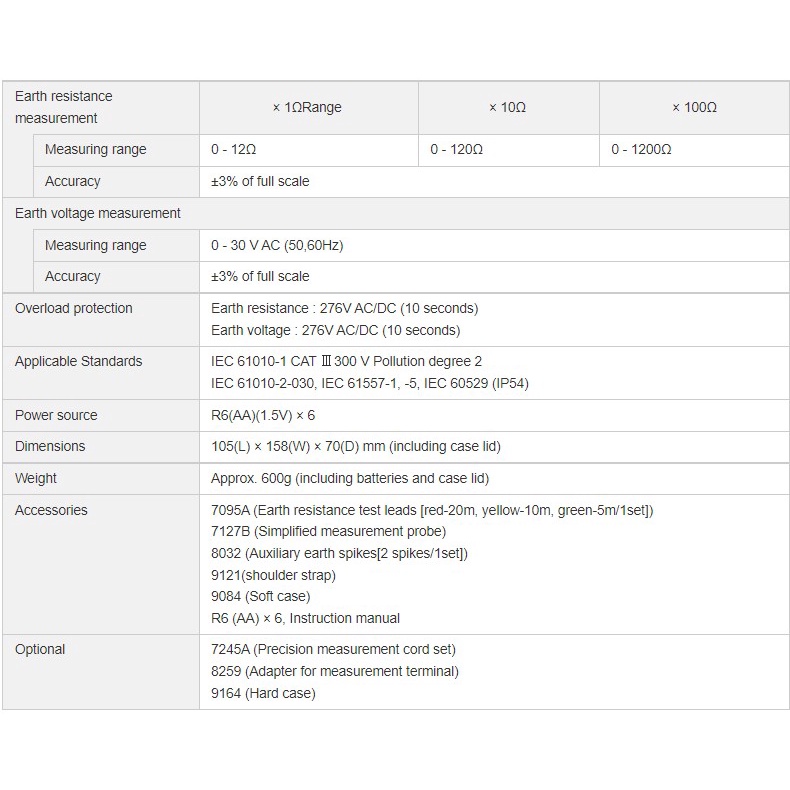Click the 0 - 1200Ω measuring range cell
The height and width of the screenshot is (790, 790).
click(694, 150)
